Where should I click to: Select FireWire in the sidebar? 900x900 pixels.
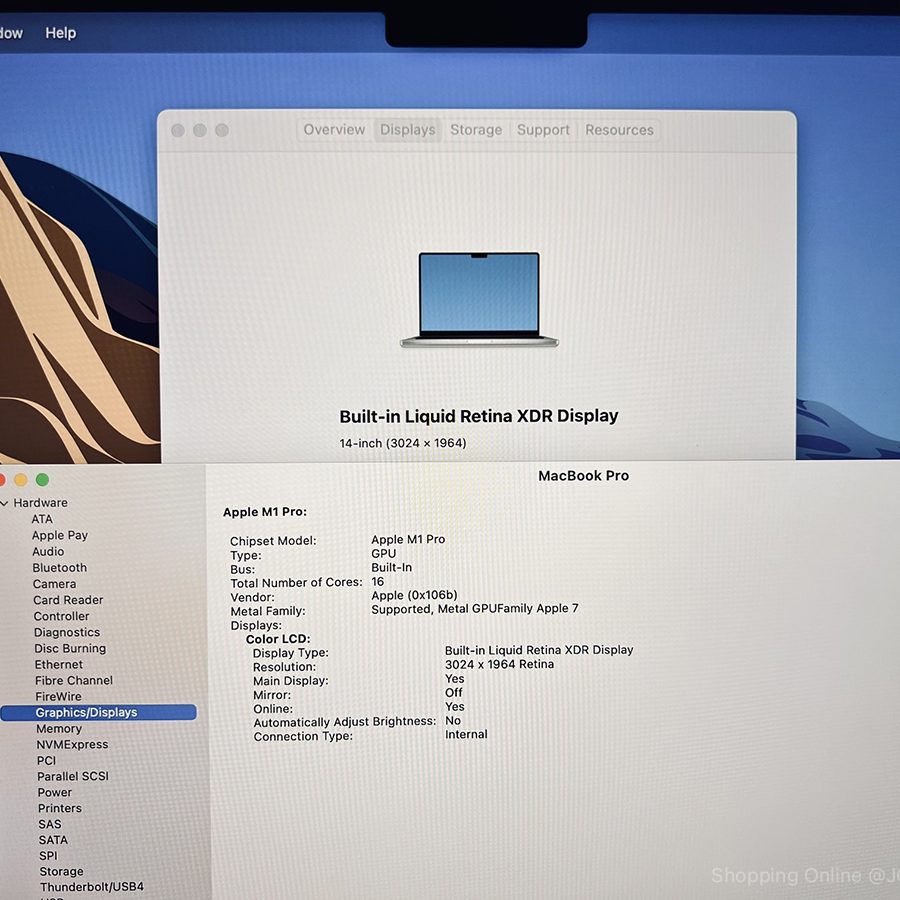tap(58, 696)
